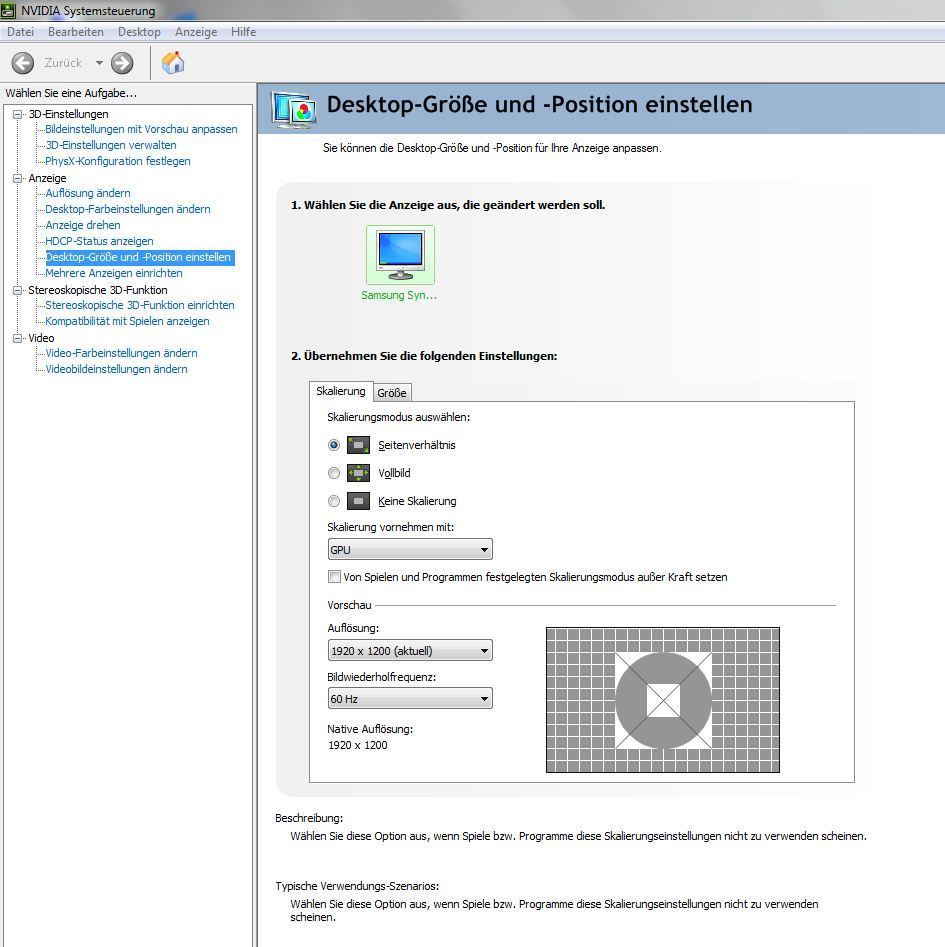Select the Seitenverhältnis radio button
The width and height of the screenshot is (945, 947).
coord(334,445)
